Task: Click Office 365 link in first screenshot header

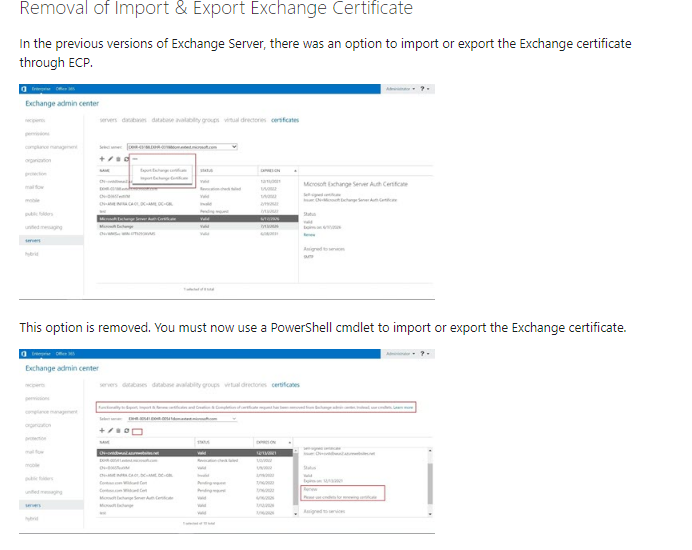Action: [x=65, y=89]
